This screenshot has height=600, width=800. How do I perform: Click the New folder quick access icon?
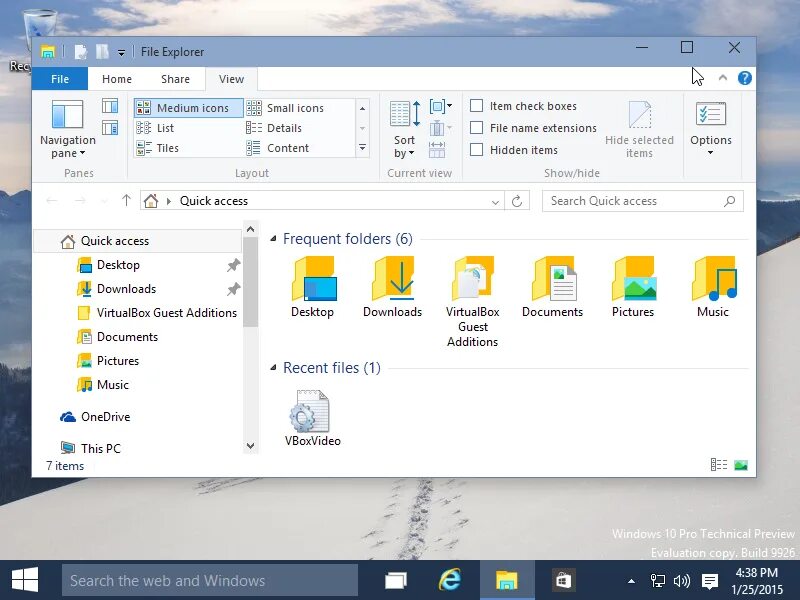click(102, 52)
